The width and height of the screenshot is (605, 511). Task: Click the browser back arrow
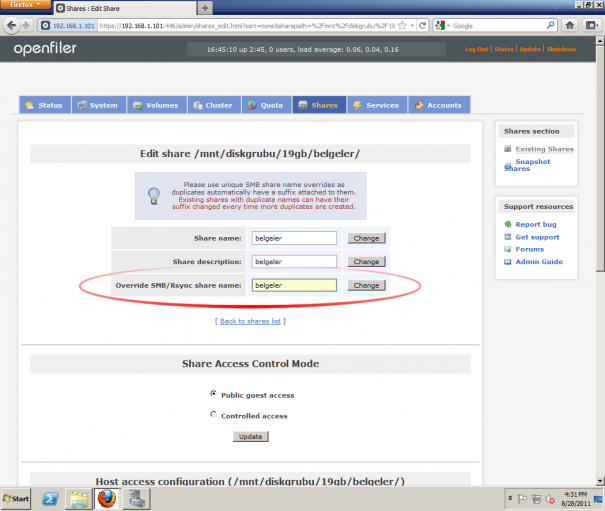click(11, 25)
